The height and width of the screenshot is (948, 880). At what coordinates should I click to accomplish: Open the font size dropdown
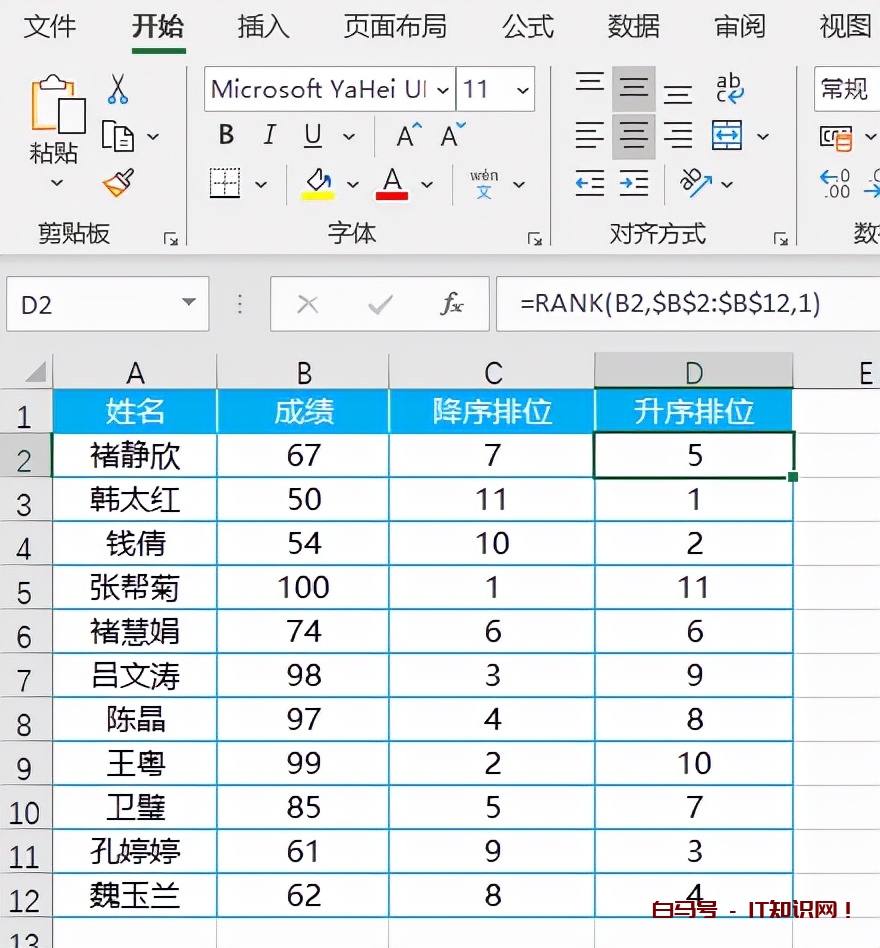coord(524,89)
